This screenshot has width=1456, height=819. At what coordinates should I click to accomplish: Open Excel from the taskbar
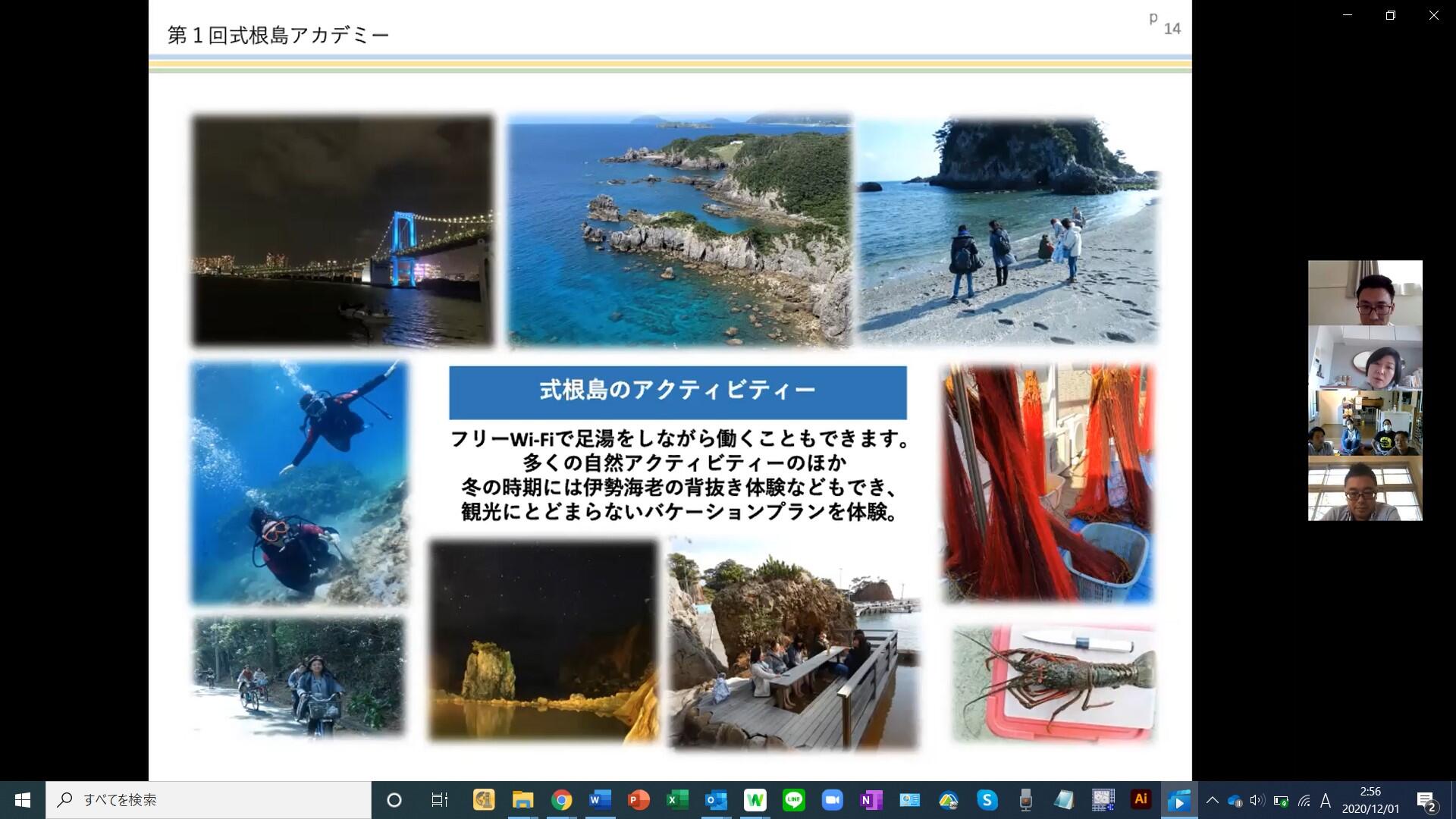click(677, 800)
